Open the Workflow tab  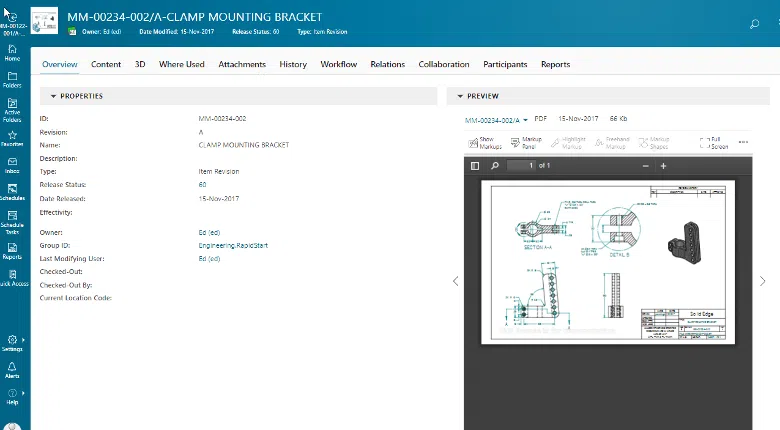[x=339, y=64]
